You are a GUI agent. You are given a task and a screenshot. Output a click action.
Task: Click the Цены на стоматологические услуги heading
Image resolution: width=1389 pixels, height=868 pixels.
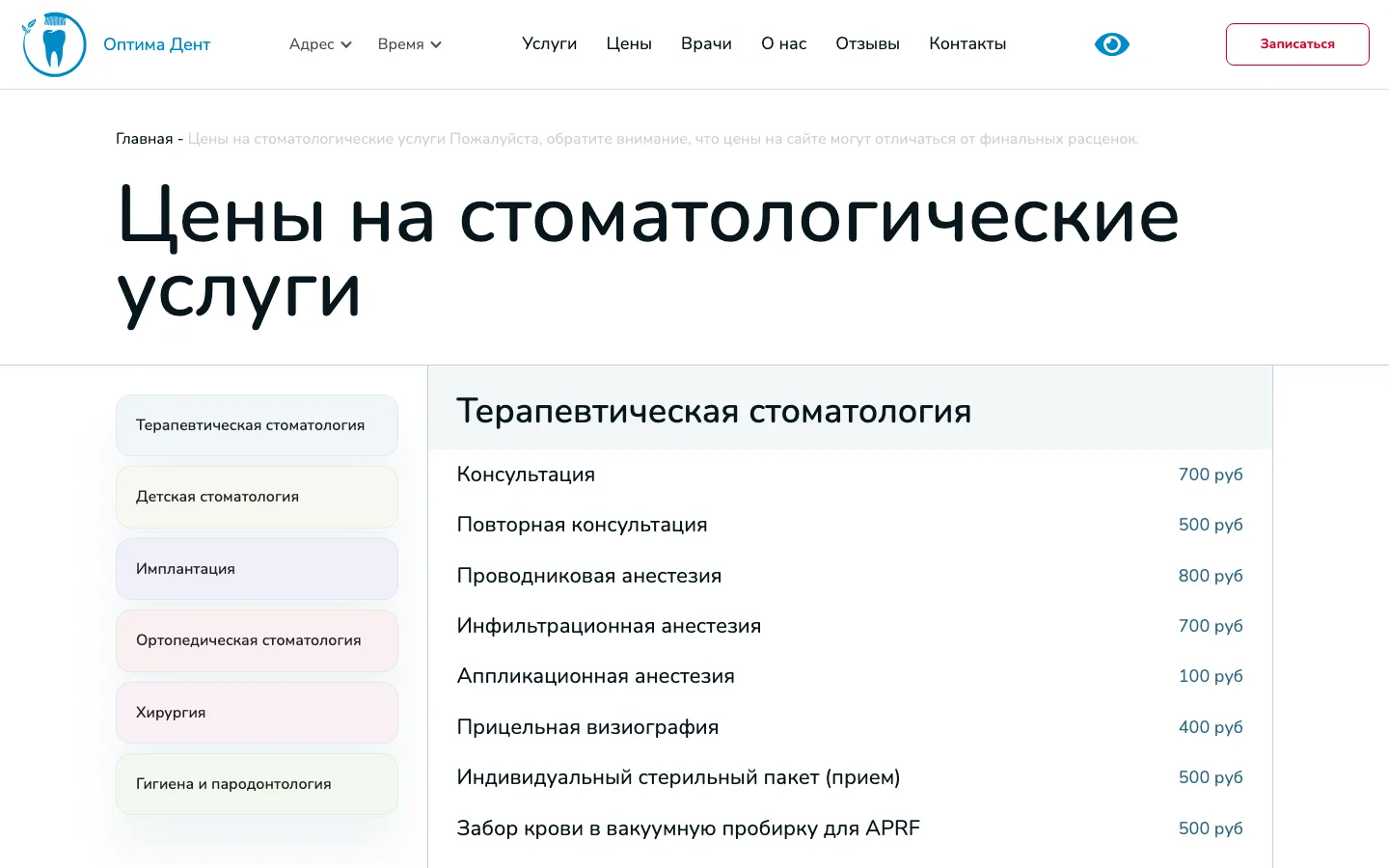(648, 253)
